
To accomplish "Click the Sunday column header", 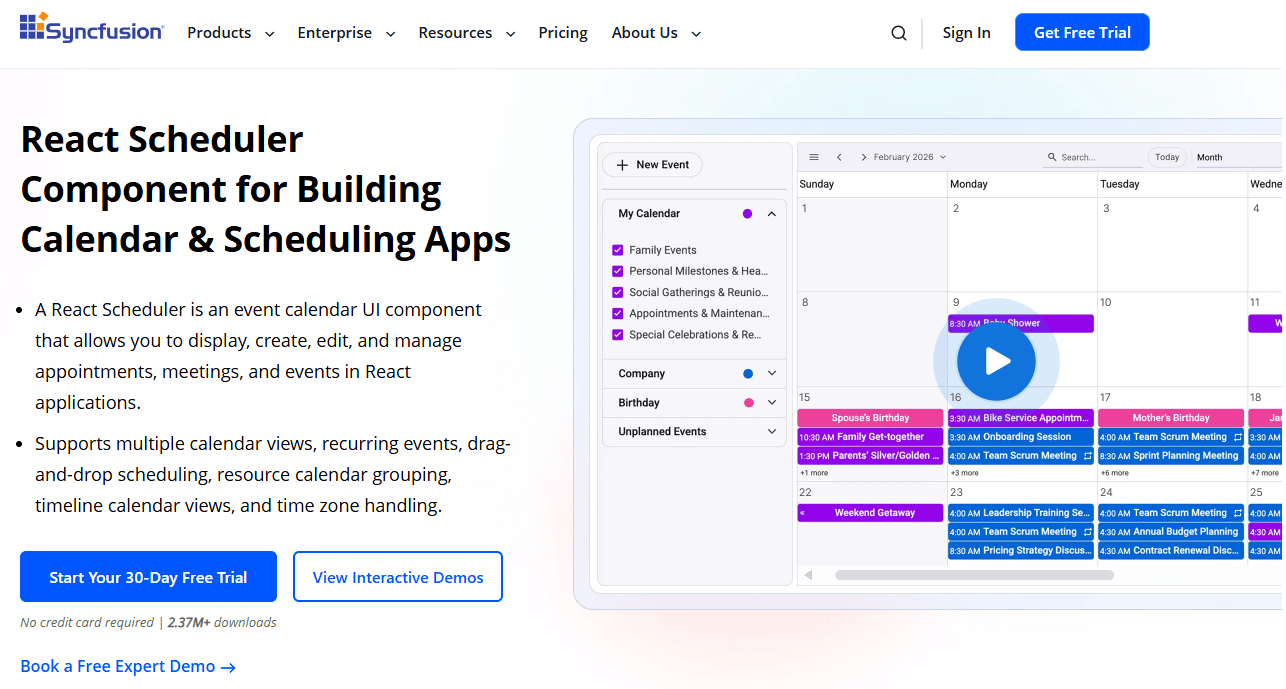I will pyautogui.click(x=872, y=184).
